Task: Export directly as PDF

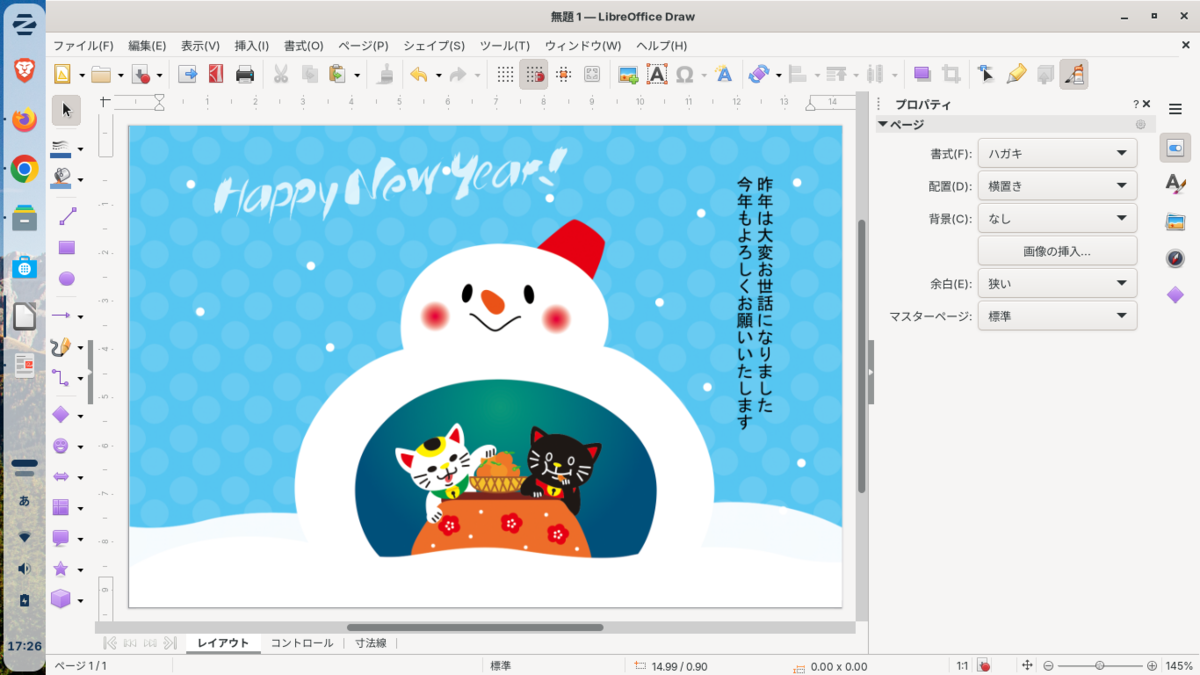Action: (x=216, y=74)
